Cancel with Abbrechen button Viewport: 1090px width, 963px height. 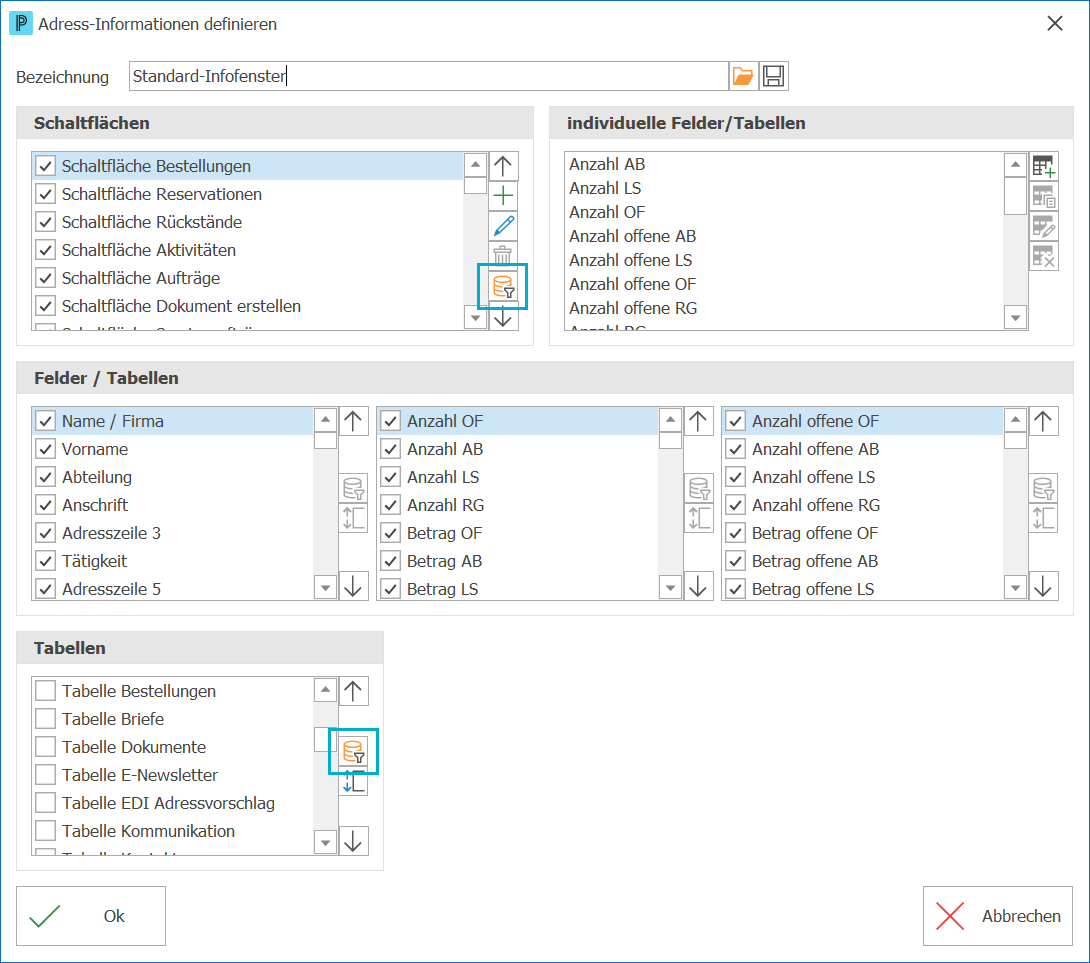tap(998, 916)
